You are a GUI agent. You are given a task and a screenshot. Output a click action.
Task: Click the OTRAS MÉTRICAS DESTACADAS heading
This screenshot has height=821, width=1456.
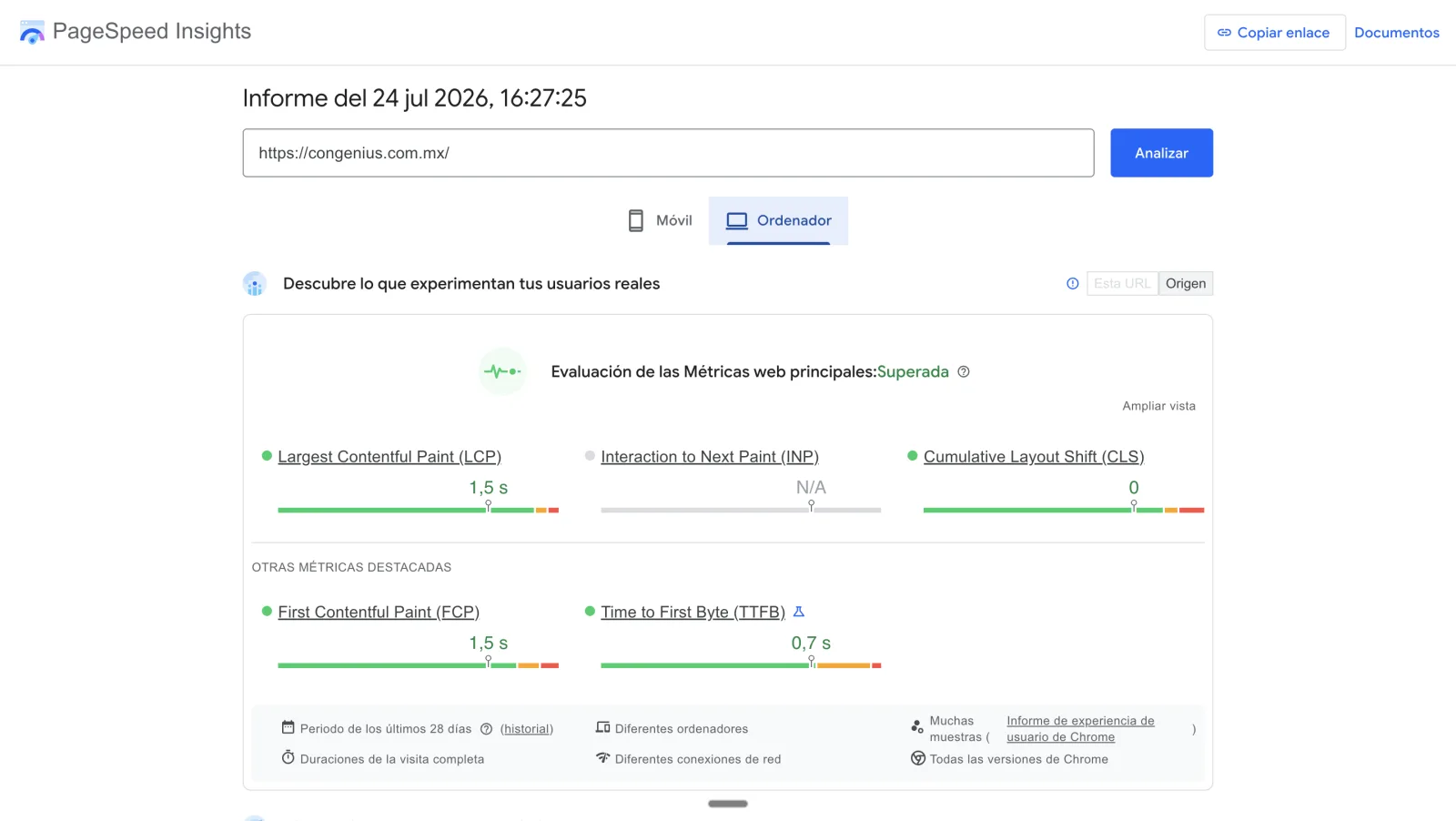pyautogui.click(x=351, y=567)
